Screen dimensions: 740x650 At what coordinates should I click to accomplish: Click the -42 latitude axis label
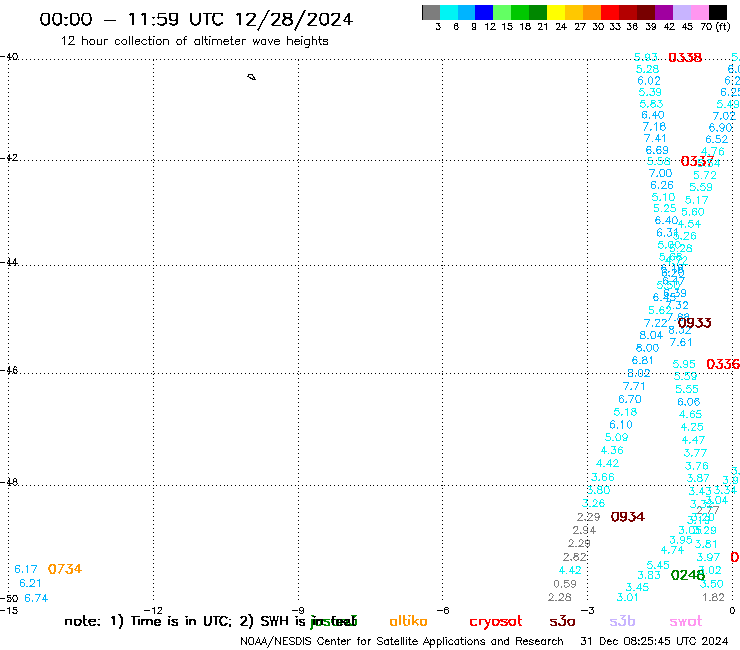(x=9, y=157)
